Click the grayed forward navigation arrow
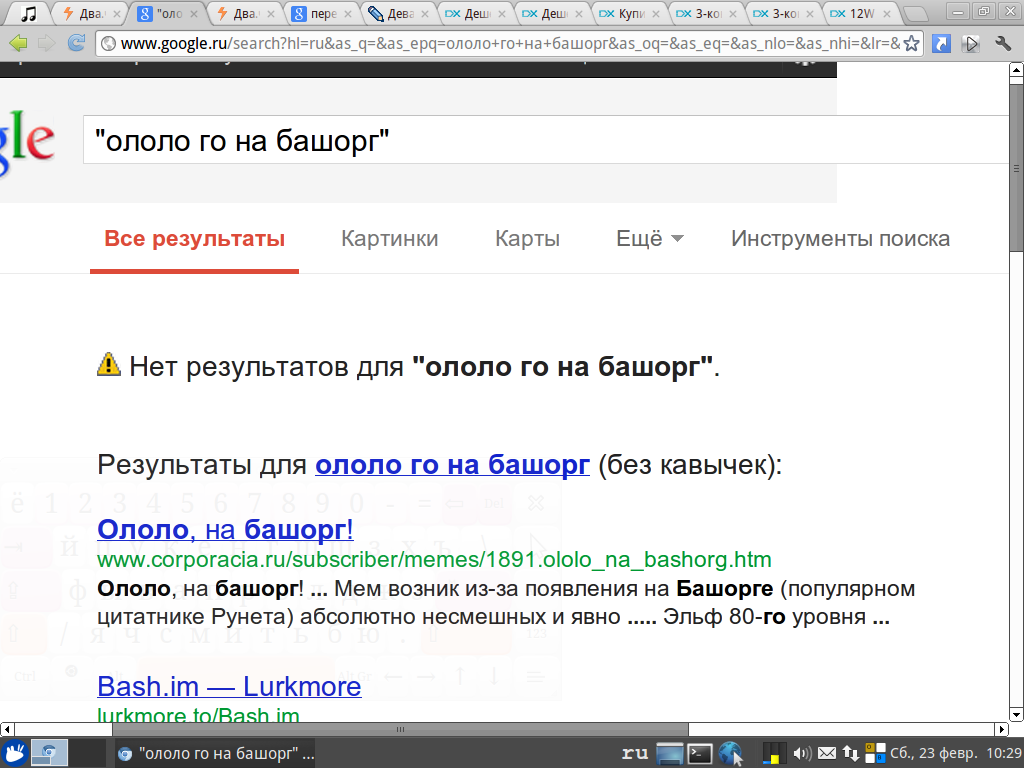1024x768 pixels. (x=47, y=44)
